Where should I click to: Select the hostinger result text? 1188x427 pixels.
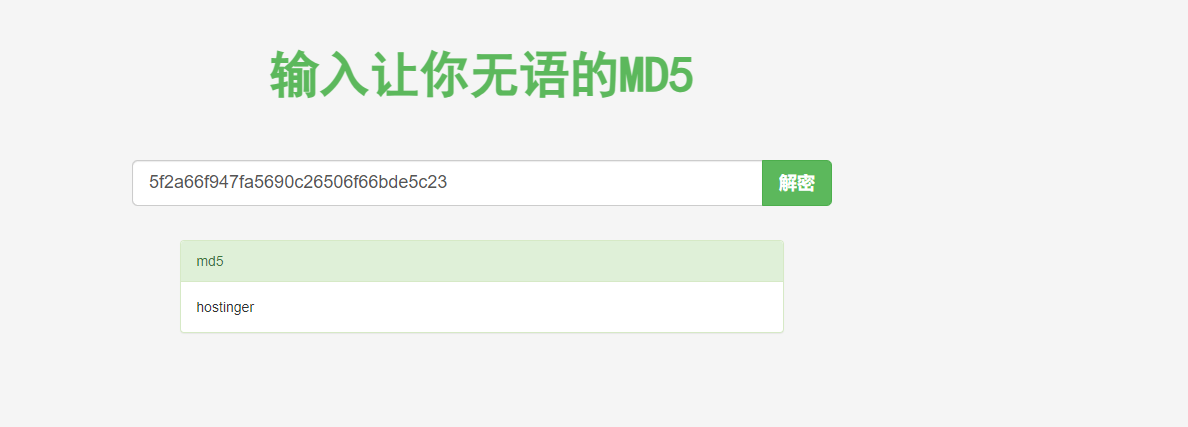click(x=225, y=307)
